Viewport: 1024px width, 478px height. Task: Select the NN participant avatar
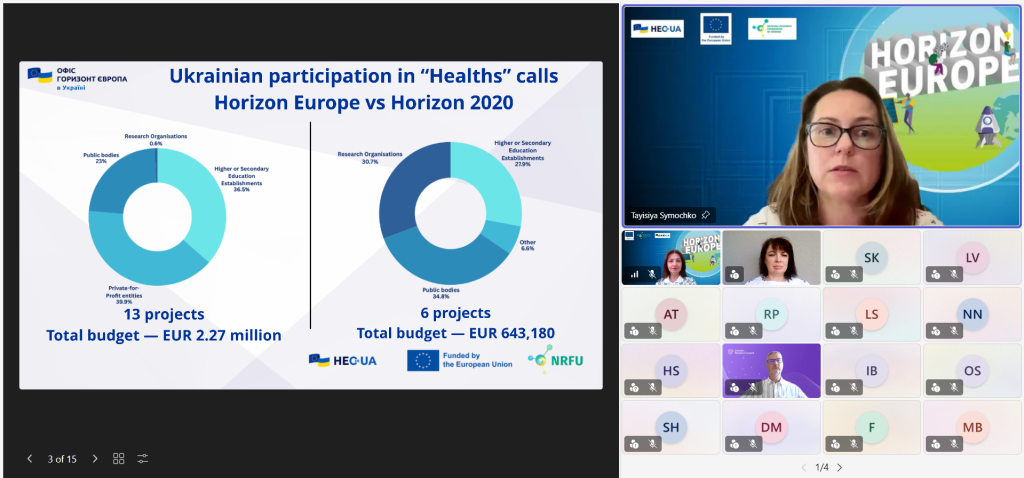tap(972, 314)
